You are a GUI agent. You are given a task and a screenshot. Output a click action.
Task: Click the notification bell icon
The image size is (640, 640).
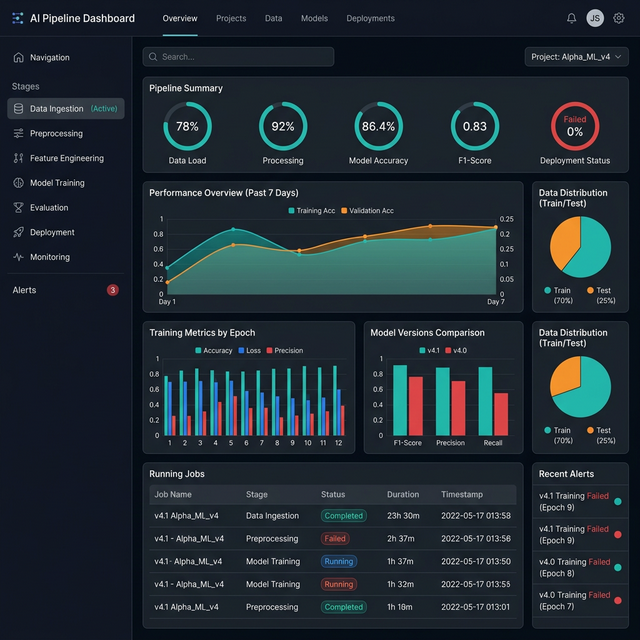tap(571, 18)
